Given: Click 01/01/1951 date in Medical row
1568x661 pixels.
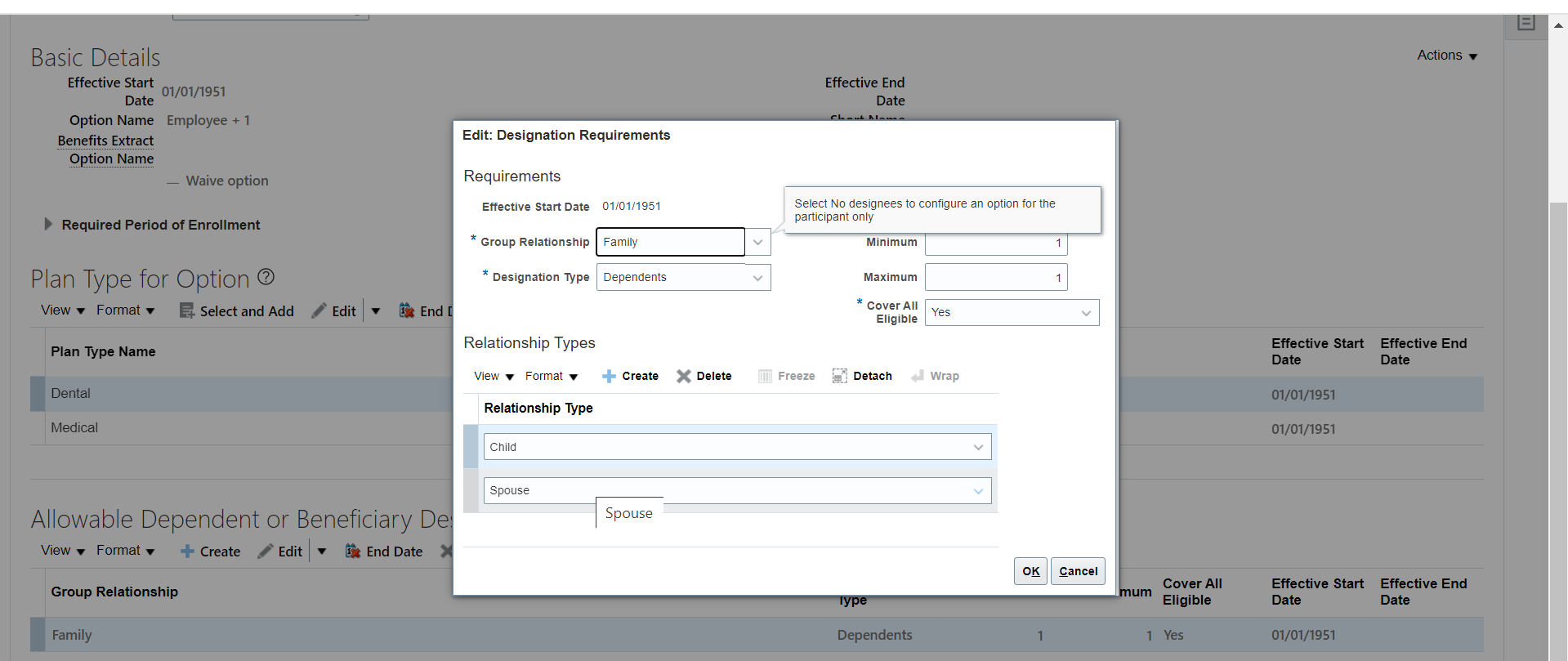Looking at the screenshot, I should tap(1303, 429).
